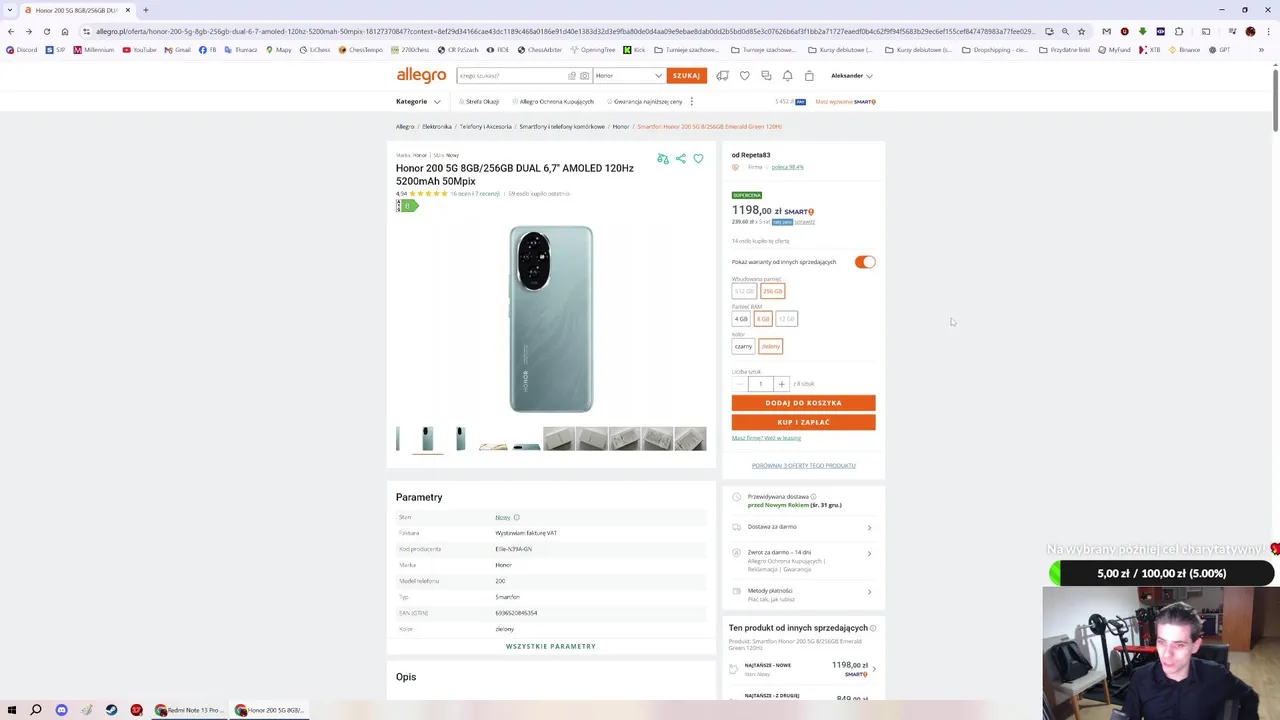Image resolution: width=1280 pixels, height=720 pixels.
Task: Open Windows taskbar search icon
Action: pos(35,710)
